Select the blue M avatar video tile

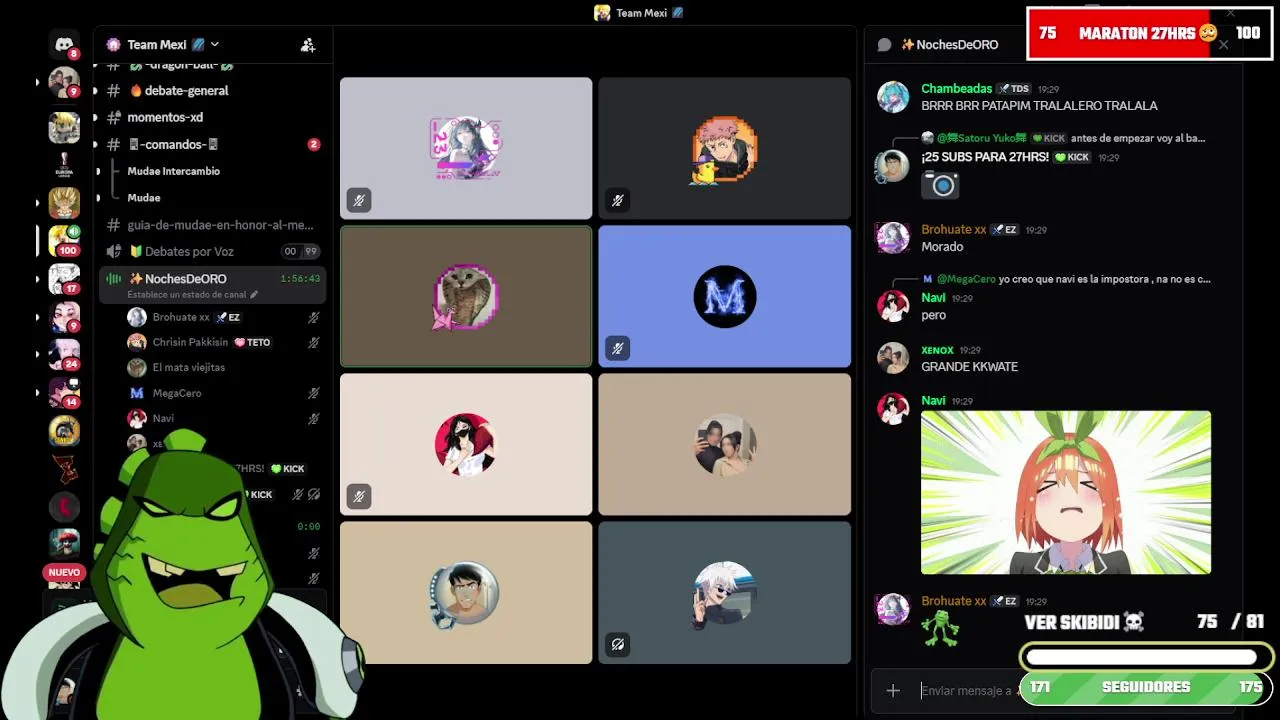coord(724,296)
